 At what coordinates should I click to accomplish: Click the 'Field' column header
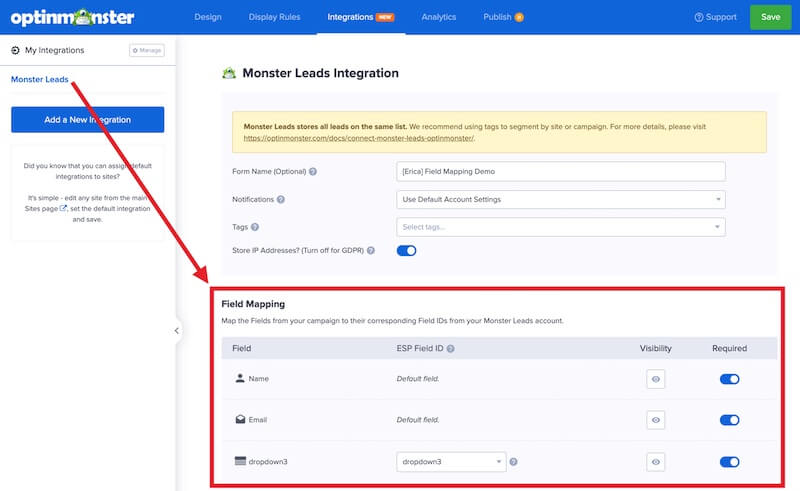click(241, 349)
